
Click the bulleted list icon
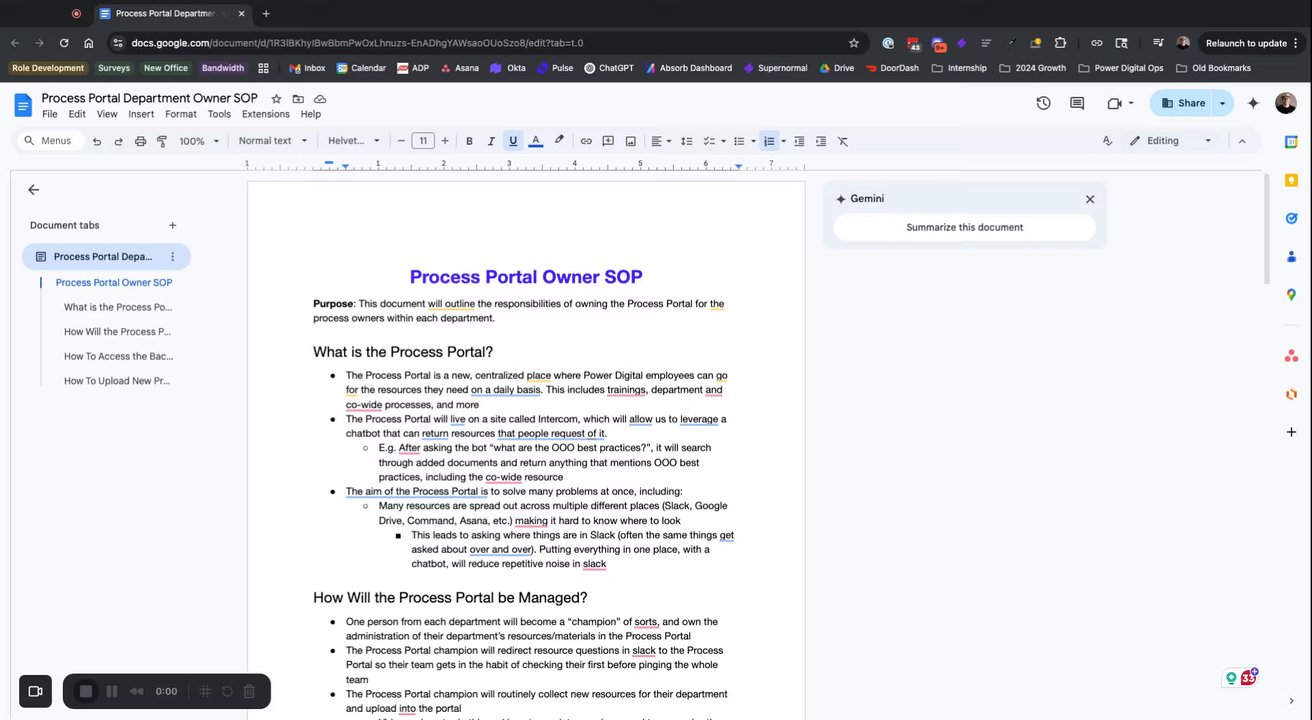[739, 141]
